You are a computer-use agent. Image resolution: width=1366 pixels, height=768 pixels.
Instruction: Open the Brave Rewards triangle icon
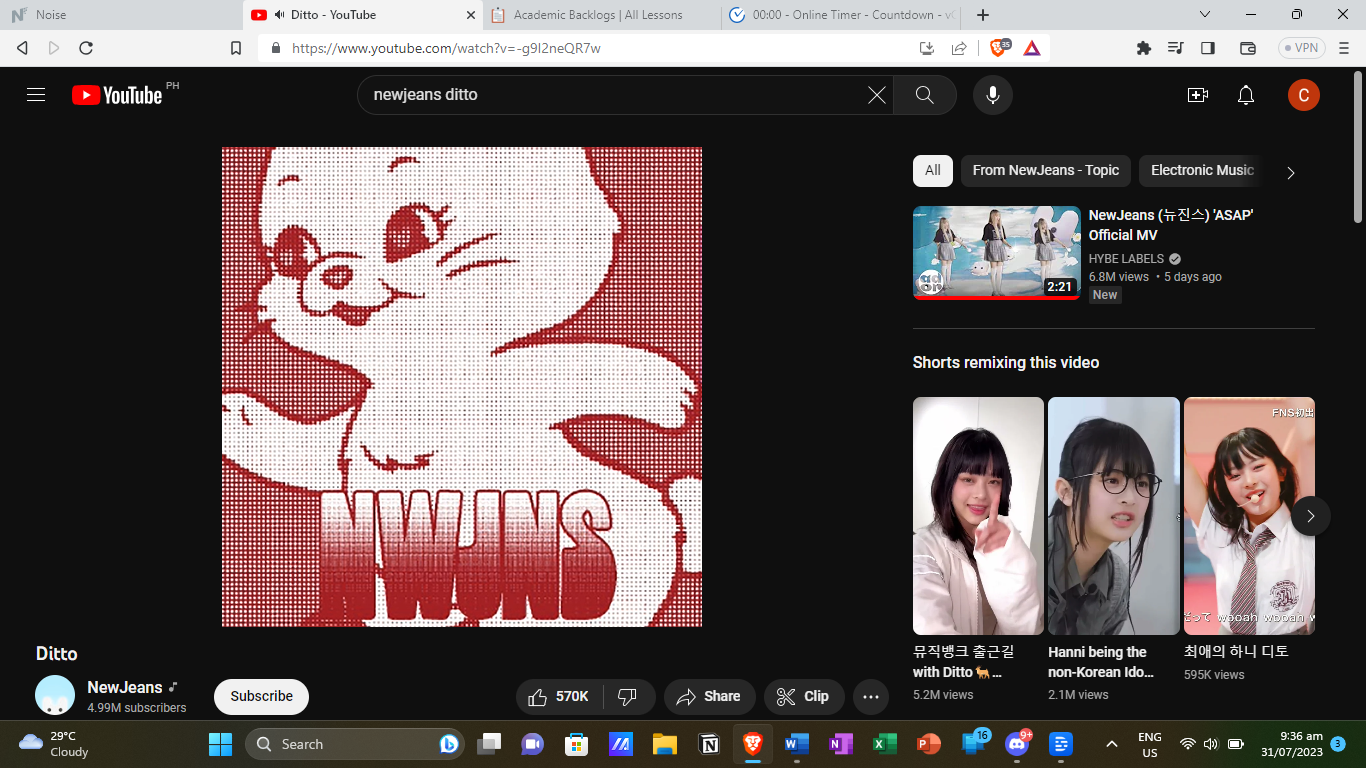(1032, 48)
